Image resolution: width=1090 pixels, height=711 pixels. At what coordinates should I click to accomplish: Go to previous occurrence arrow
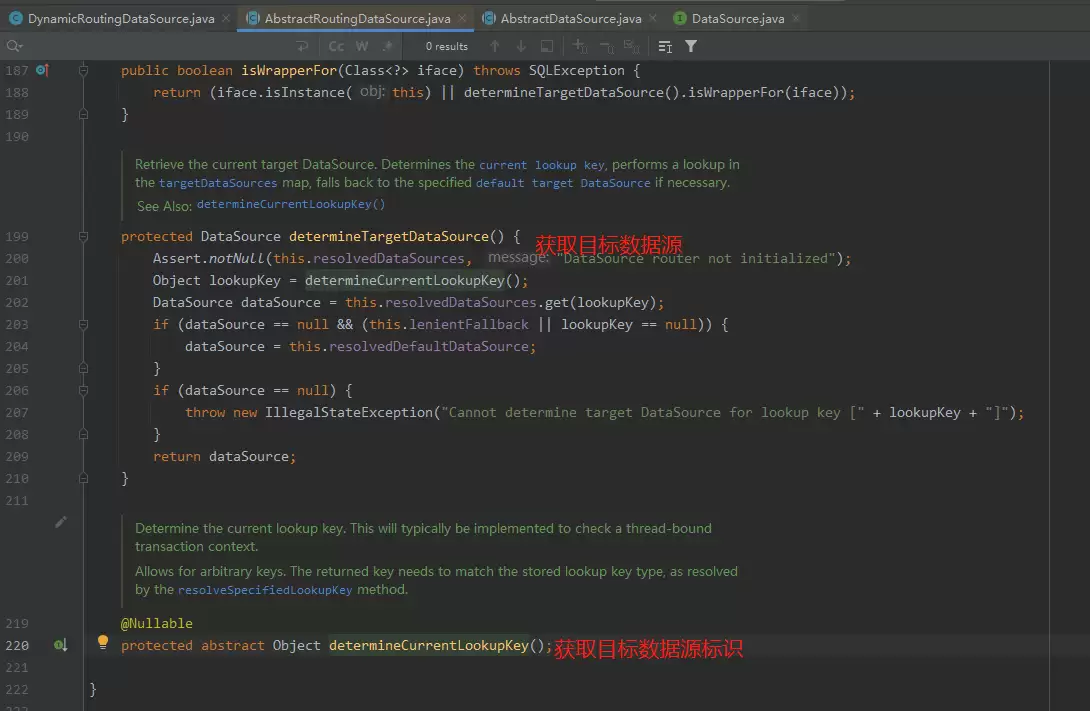495,46
